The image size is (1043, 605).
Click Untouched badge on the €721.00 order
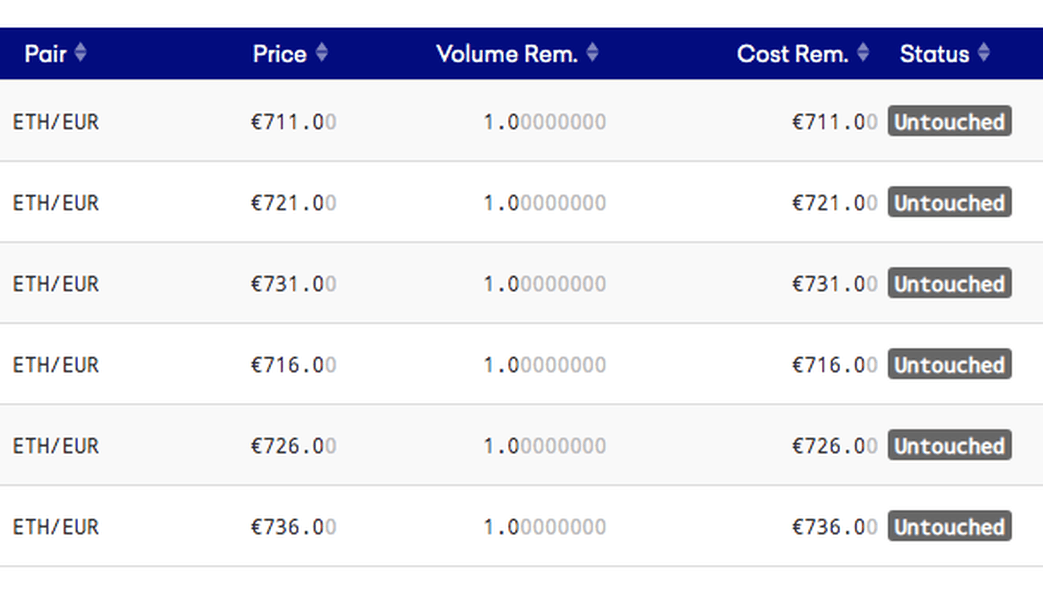(x=949, y=203)
